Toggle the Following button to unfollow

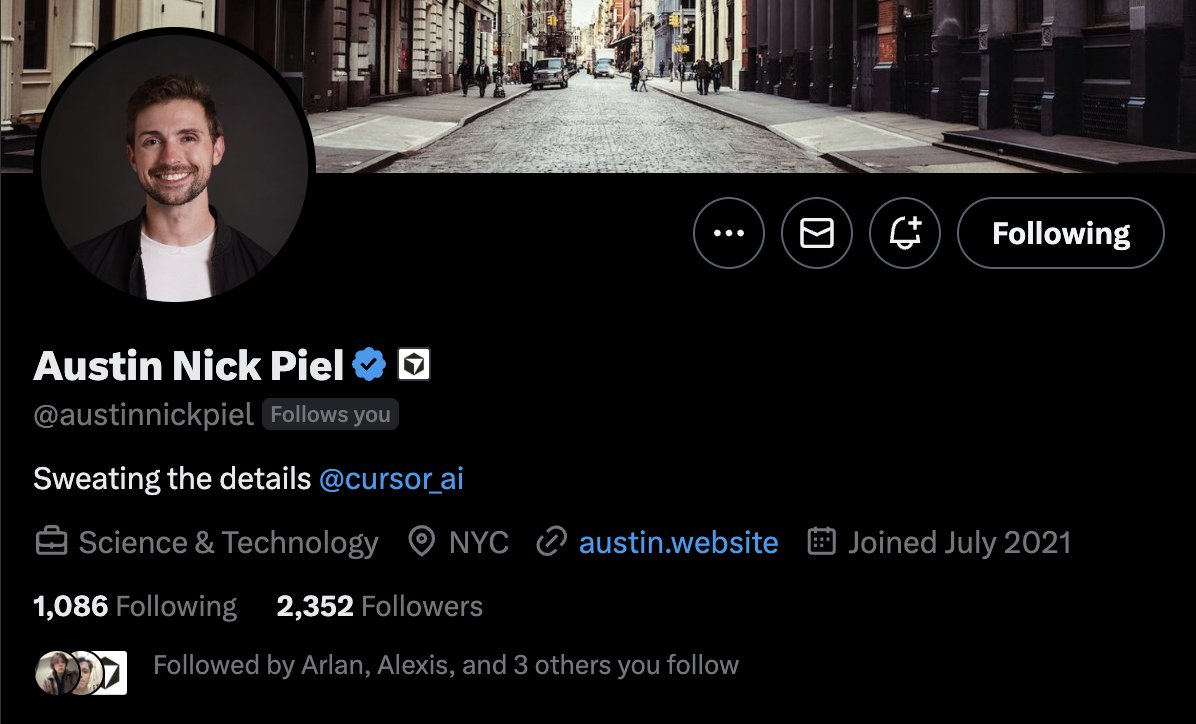click(1060, 233)
